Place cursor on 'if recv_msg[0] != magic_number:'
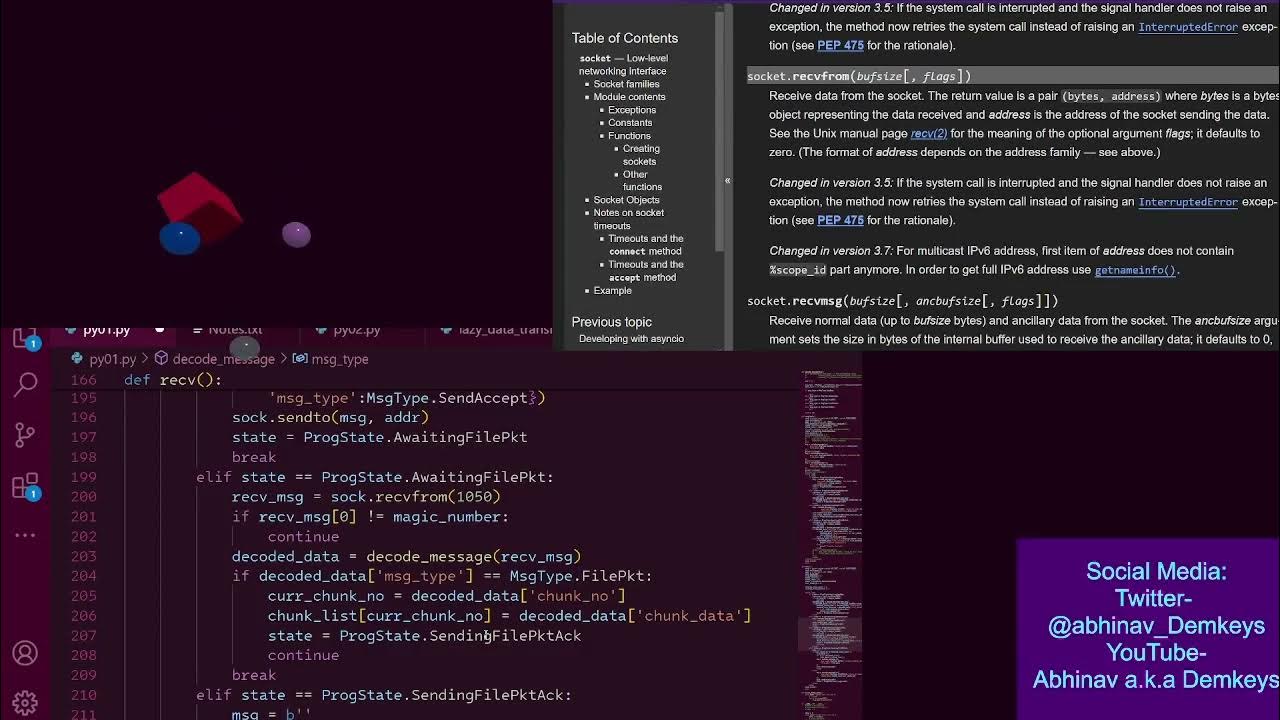The image size is (1280, 720). click(x=370, y=517)
